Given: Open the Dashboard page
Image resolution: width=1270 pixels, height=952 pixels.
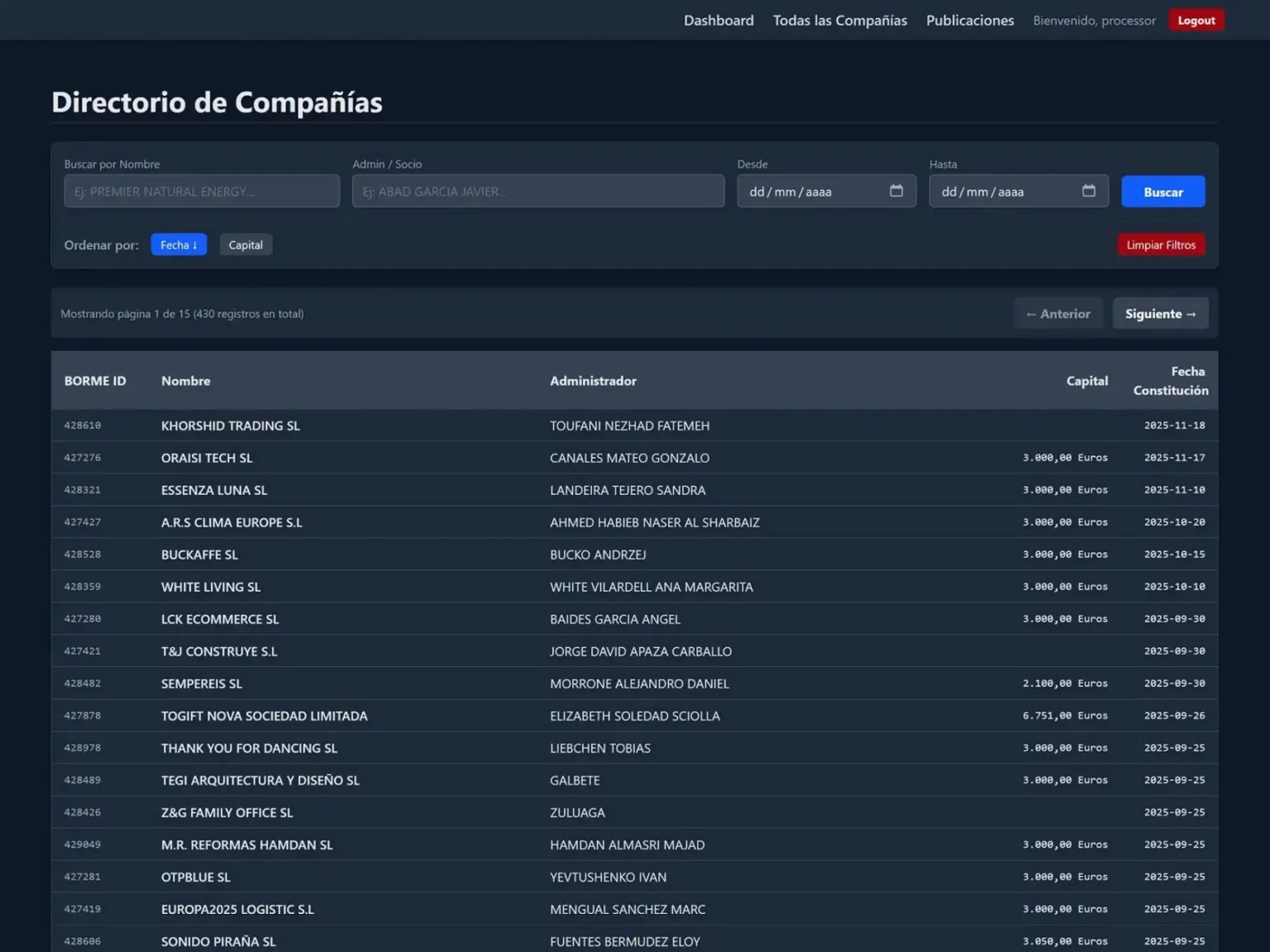Looking at the screenshot, I should point(719,20).
